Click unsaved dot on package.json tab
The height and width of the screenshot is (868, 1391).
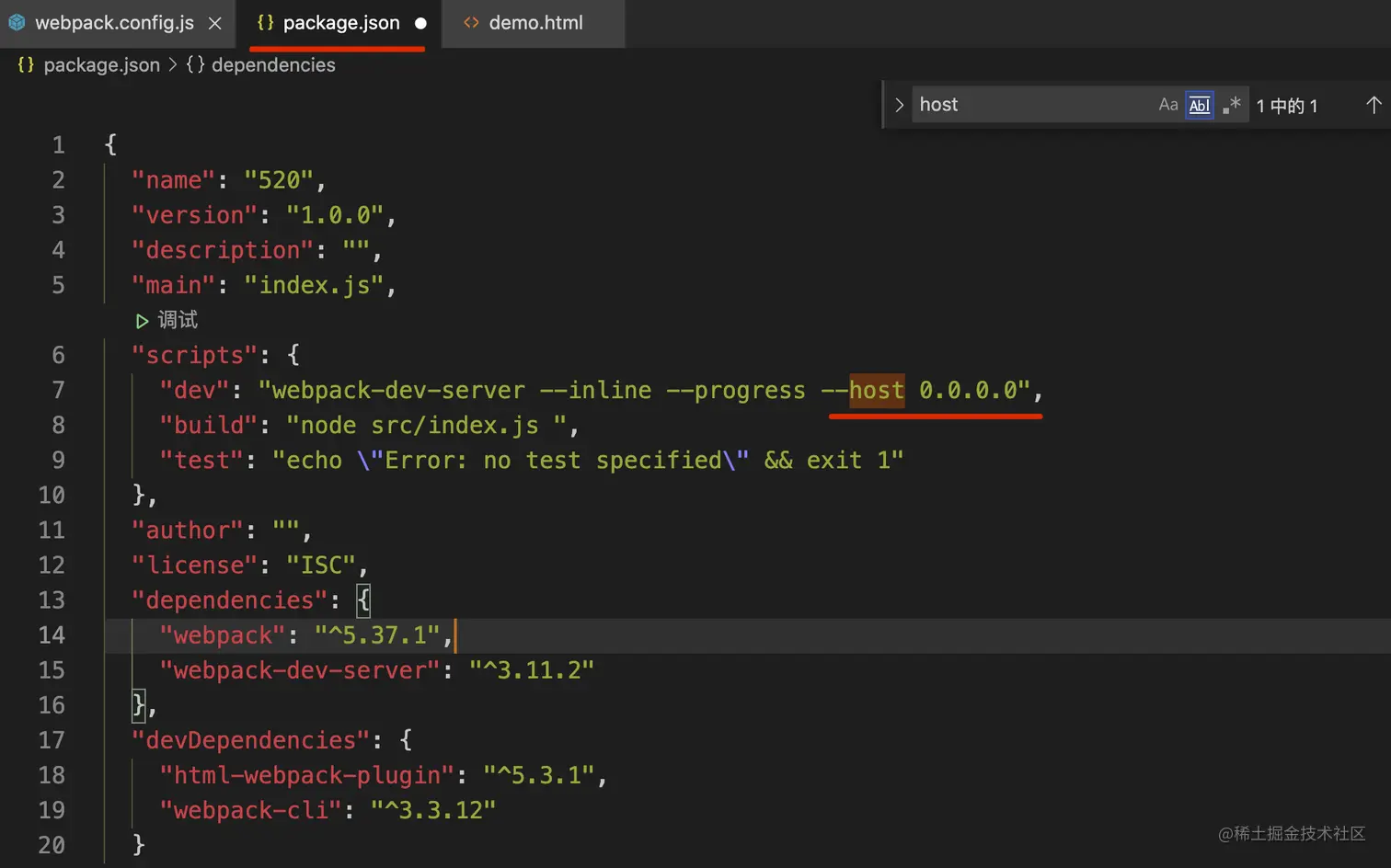420,24
